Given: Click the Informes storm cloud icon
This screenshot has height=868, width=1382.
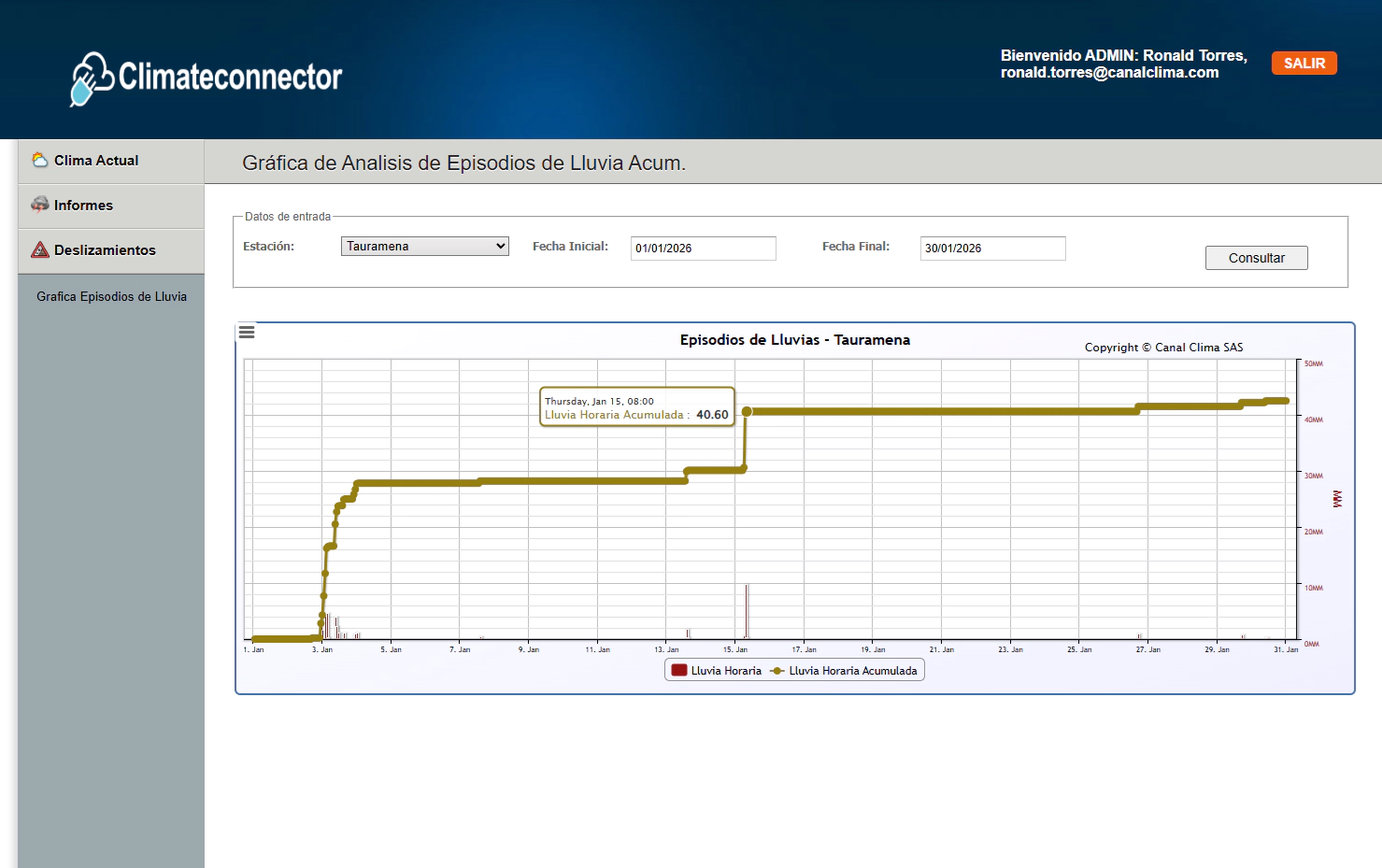Looking at the screenshot, I should tap(40, 205).
